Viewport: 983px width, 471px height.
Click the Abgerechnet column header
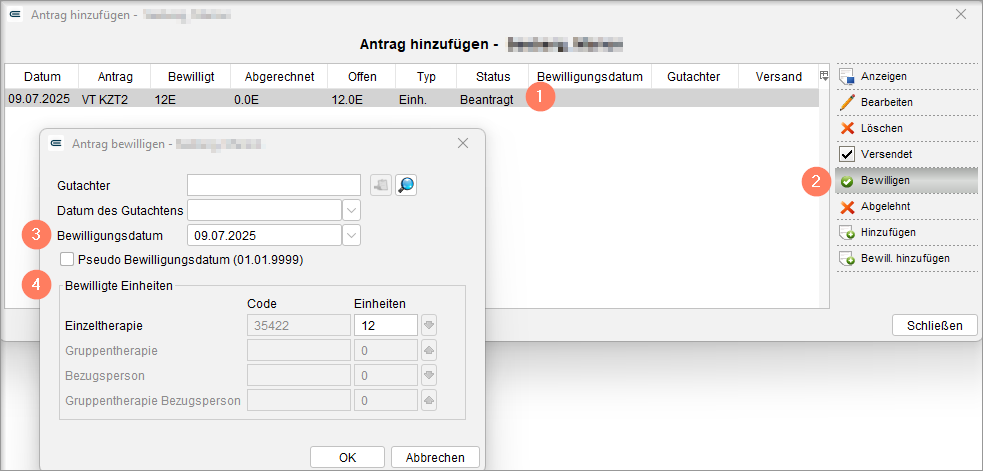click(x=279, y=77)
